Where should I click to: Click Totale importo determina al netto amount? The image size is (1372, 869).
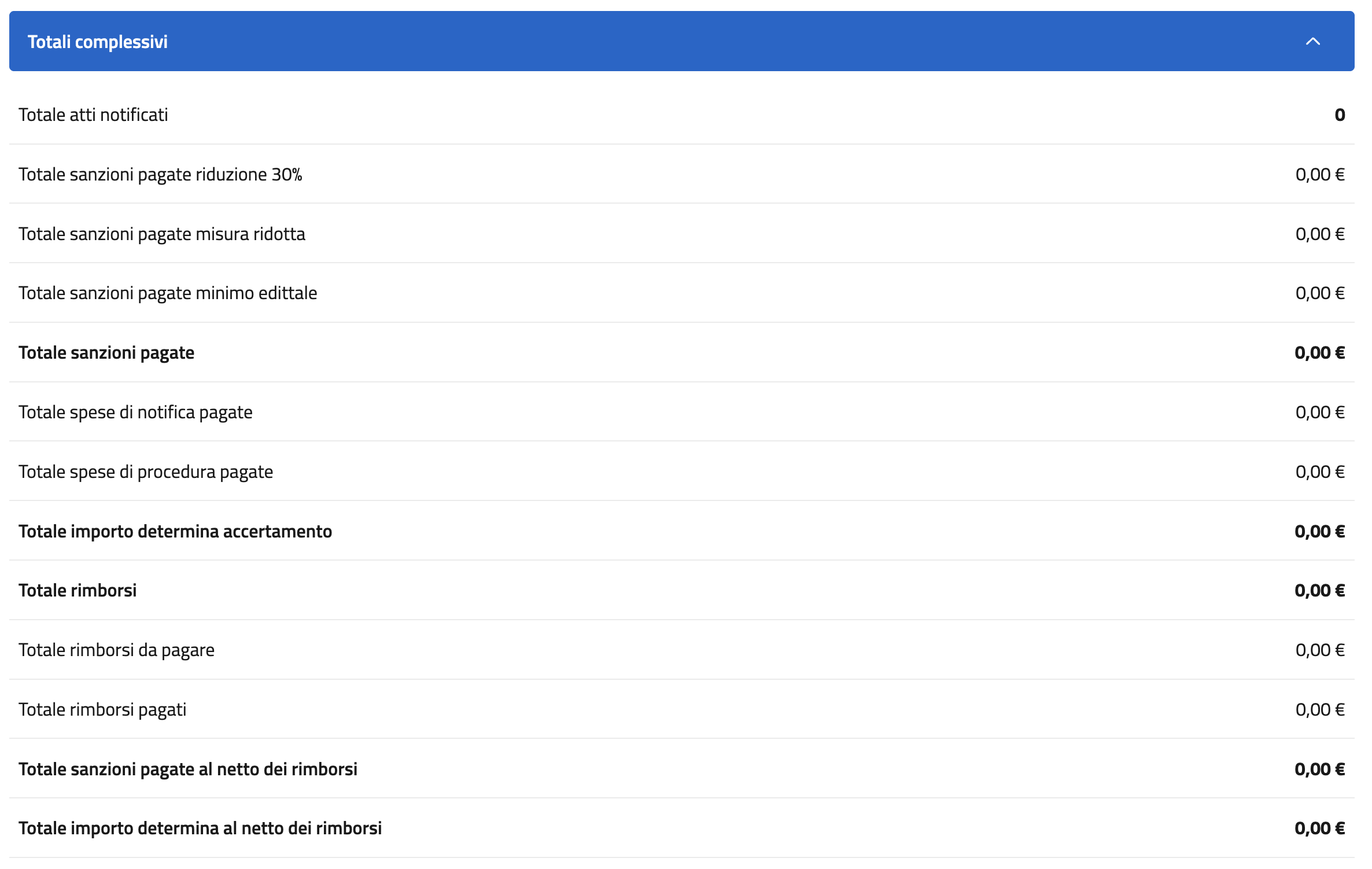1320,828
